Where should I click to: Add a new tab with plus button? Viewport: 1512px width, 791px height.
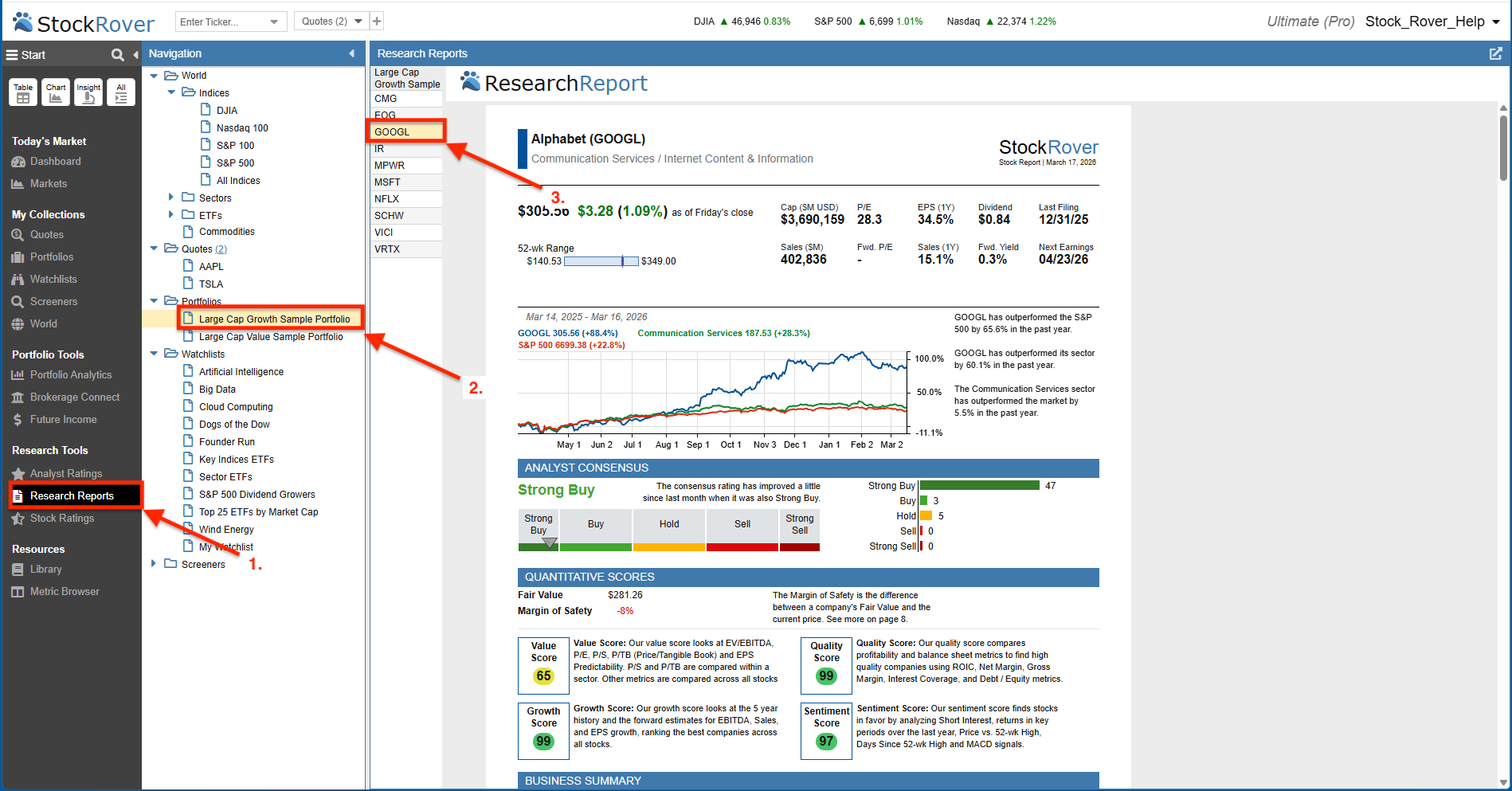(377, 22)
